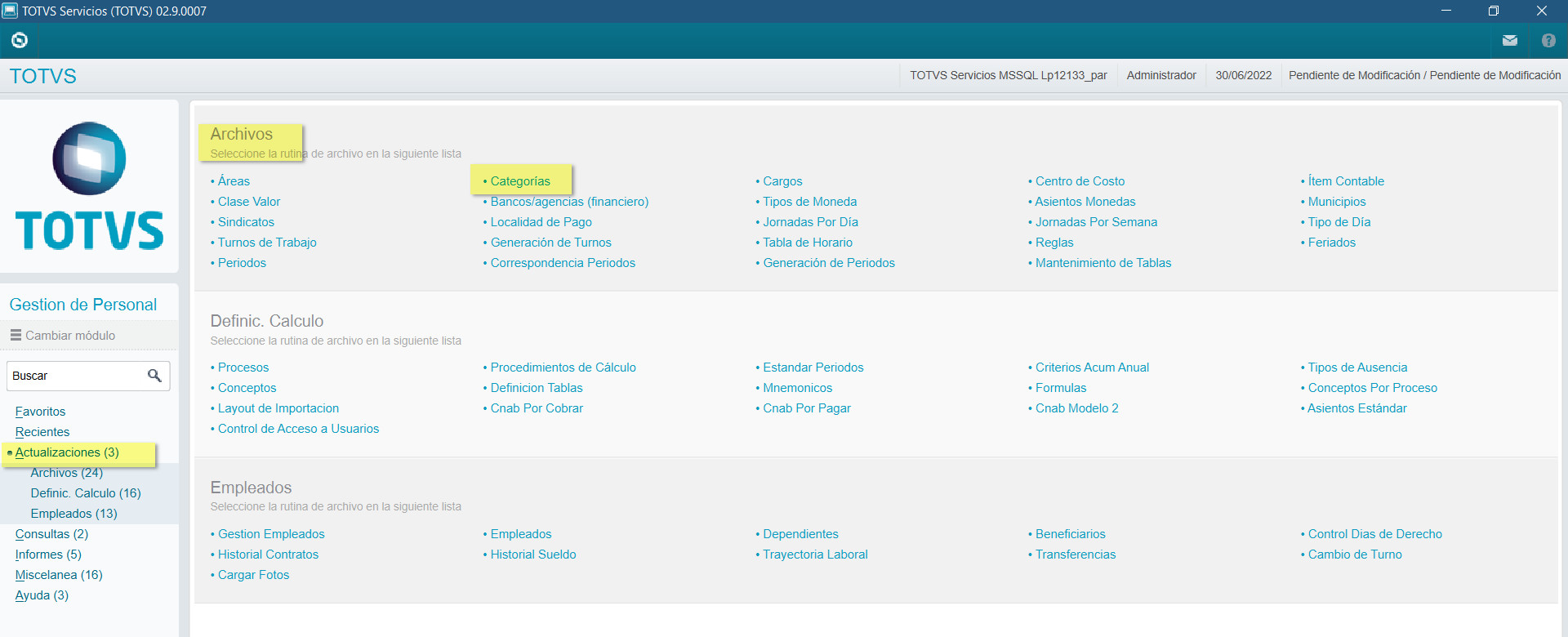This screenshot has width=1568, height=637.
Task: Open the Áreas routine
Action: [234, 181]
